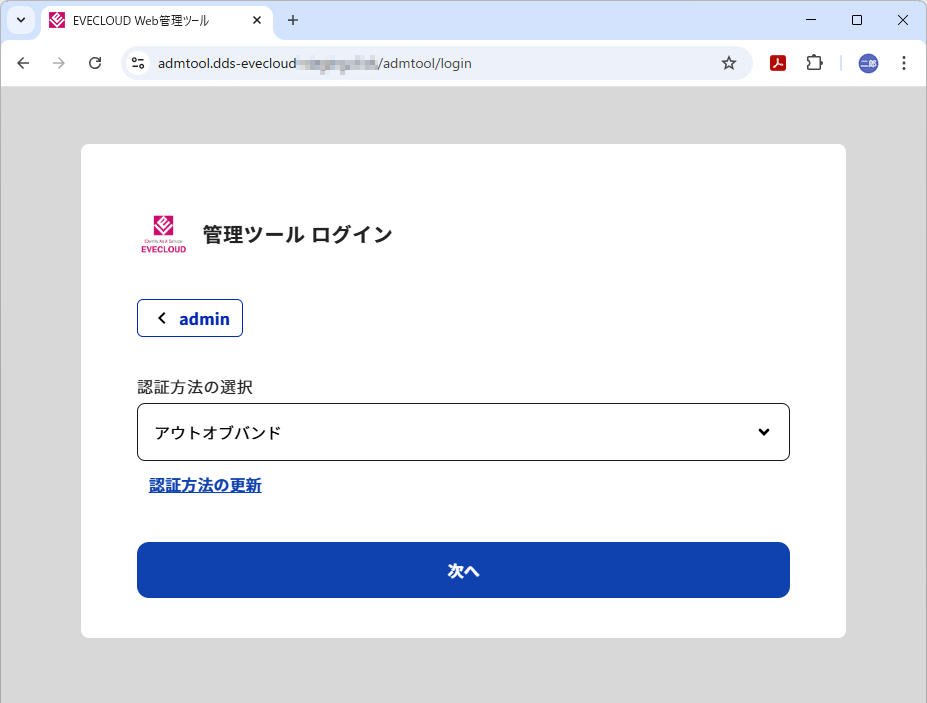Click the admin back button

(190, 319)
